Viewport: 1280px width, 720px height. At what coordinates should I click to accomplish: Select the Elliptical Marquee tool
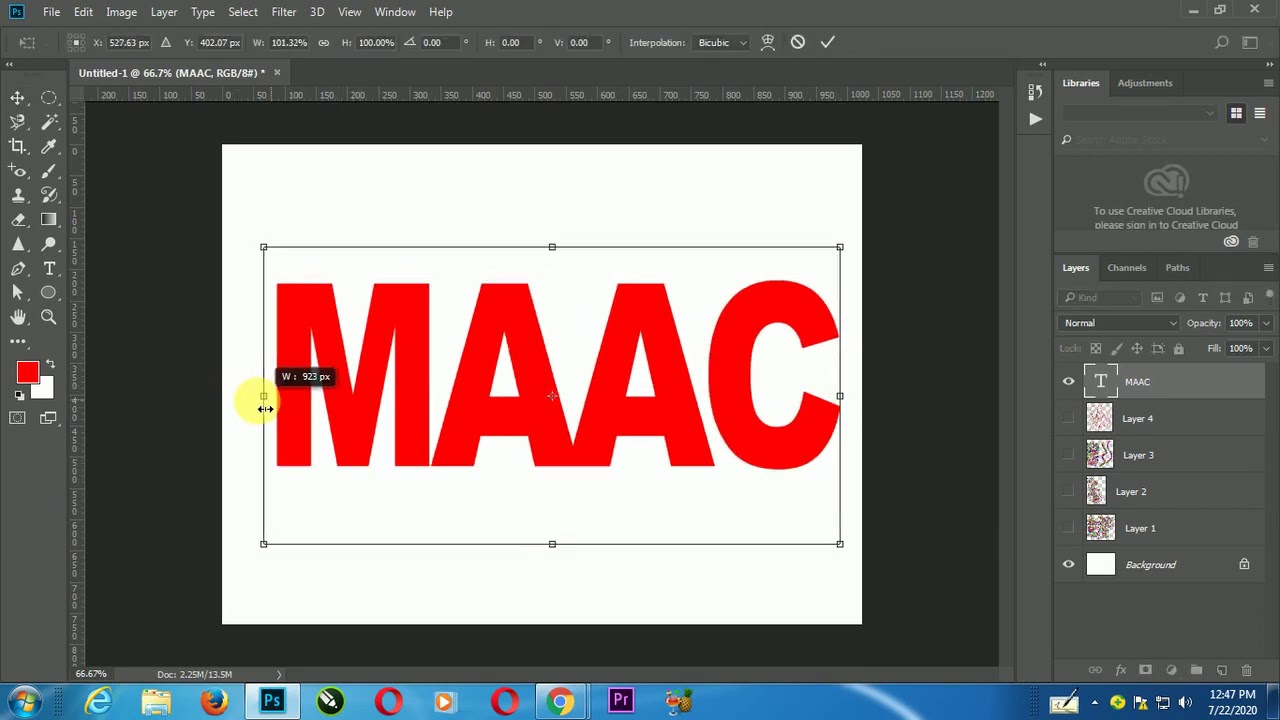tap(48, 98)
